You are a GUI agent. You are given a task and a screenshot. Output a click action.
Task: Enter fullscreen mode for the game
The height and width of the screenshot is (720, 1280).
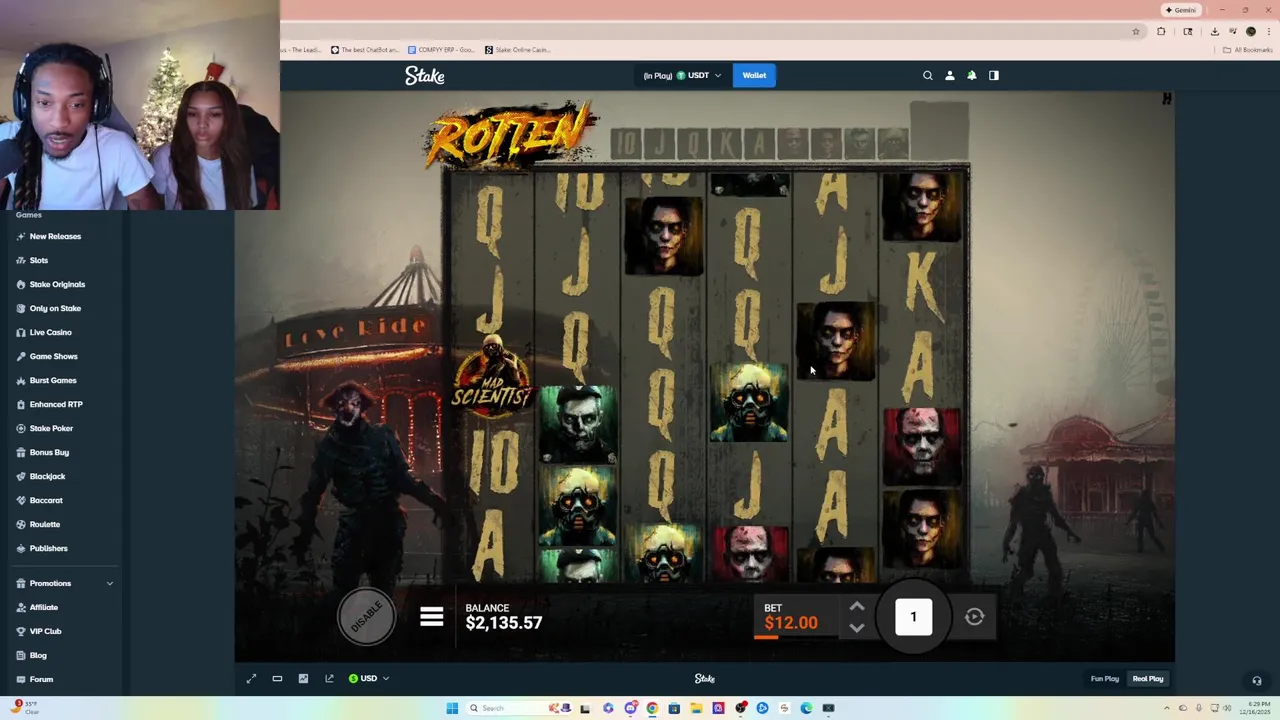pyautogui.click(x=251, y=679)
